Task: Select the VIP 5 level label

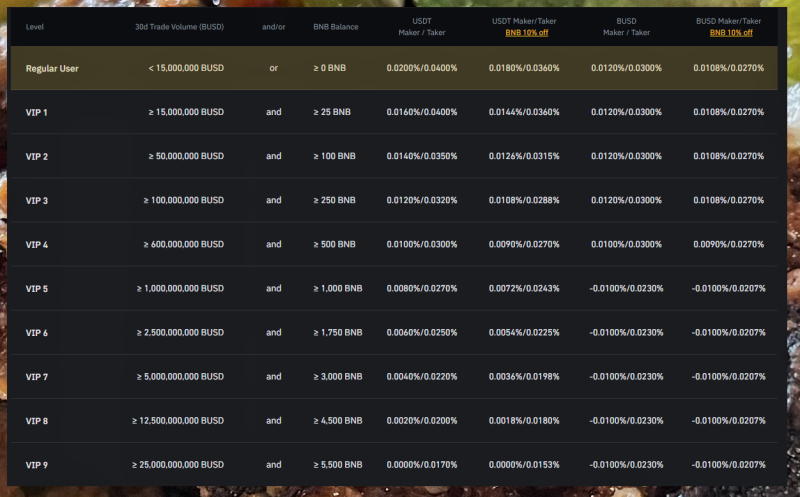Action: click(37, 289)
